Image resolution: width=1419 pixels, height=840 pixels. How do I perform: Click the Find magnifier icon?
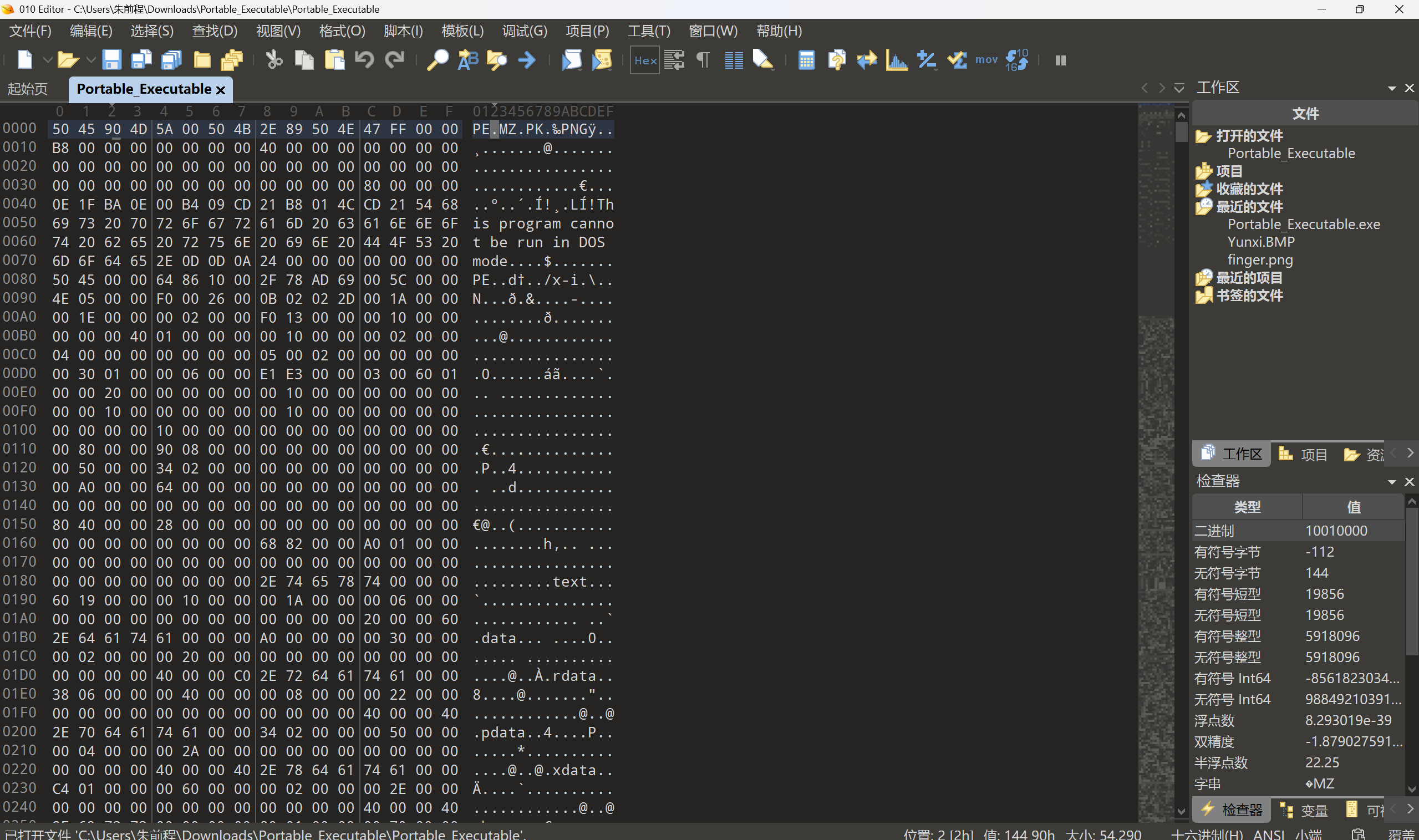pyautogui.click(x=437, y=60)
